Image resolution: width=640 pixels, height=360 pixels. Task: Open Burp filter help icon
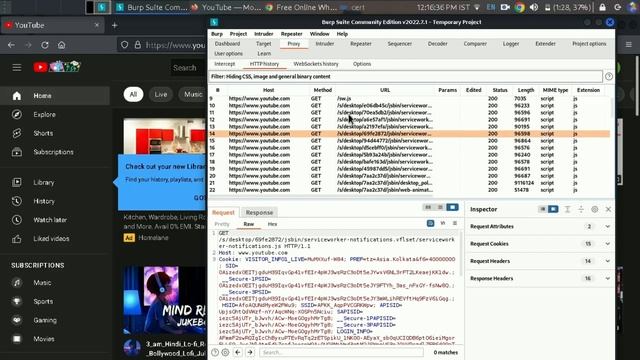(609, 76)
